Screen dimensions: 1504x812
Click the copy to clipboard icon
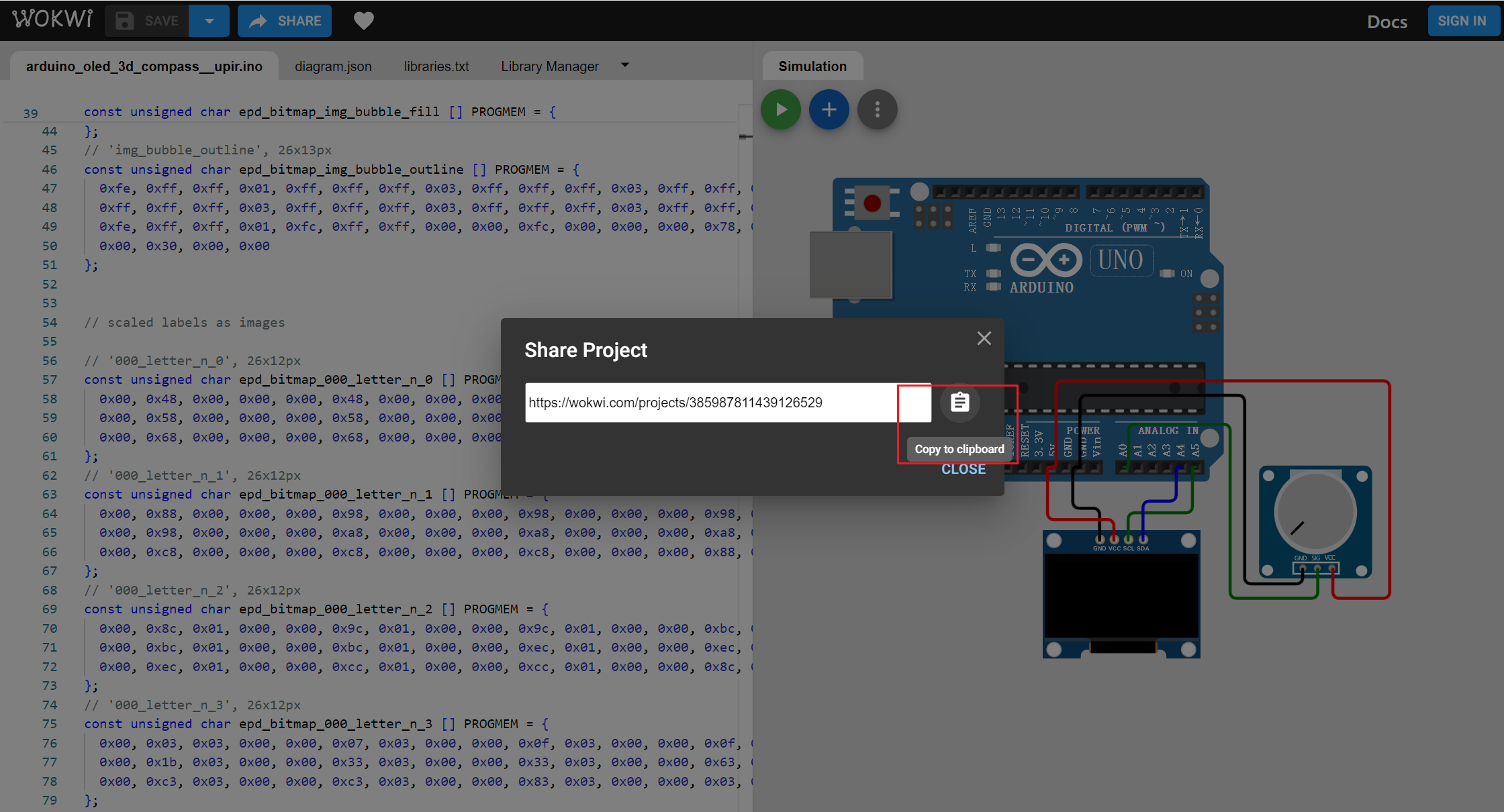point(959,403)
